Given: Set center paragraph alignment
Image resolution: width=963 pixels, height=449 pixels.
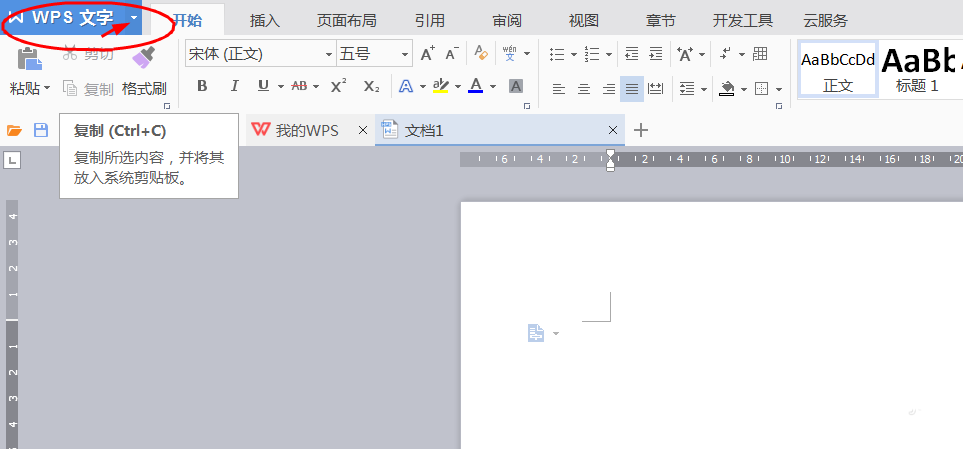Looking at the screenshot, I should click(x=583, y=90).
